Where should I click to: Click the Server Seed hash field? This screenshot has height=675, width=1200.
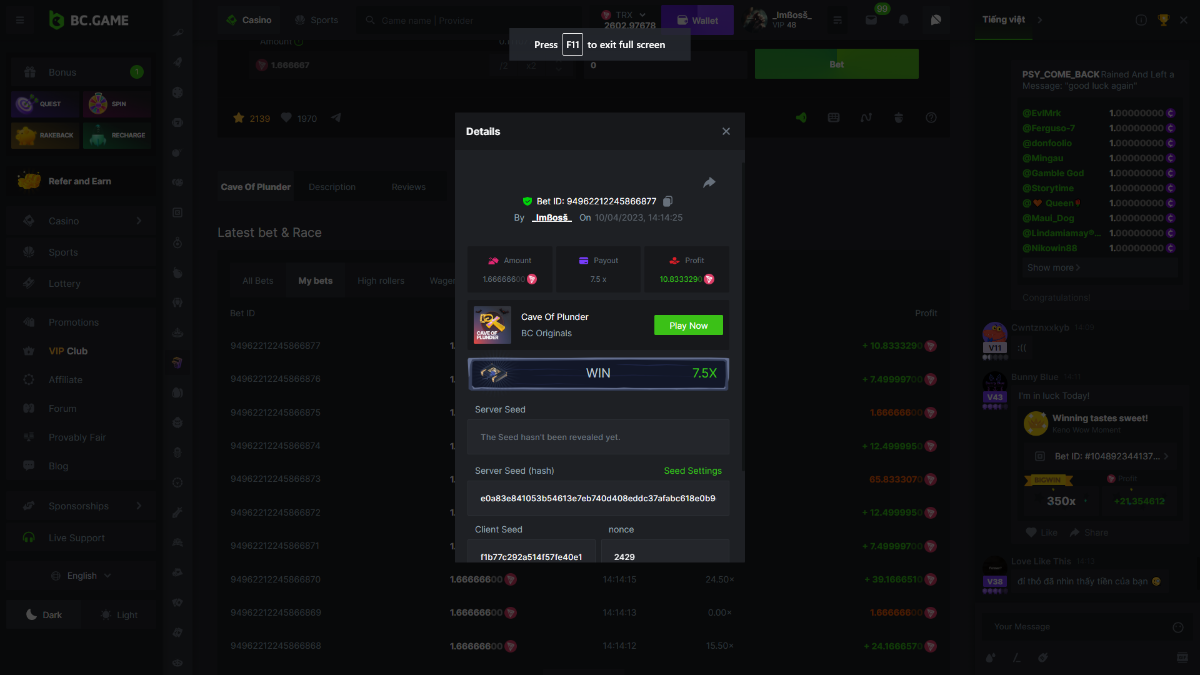tap(597, 498)
